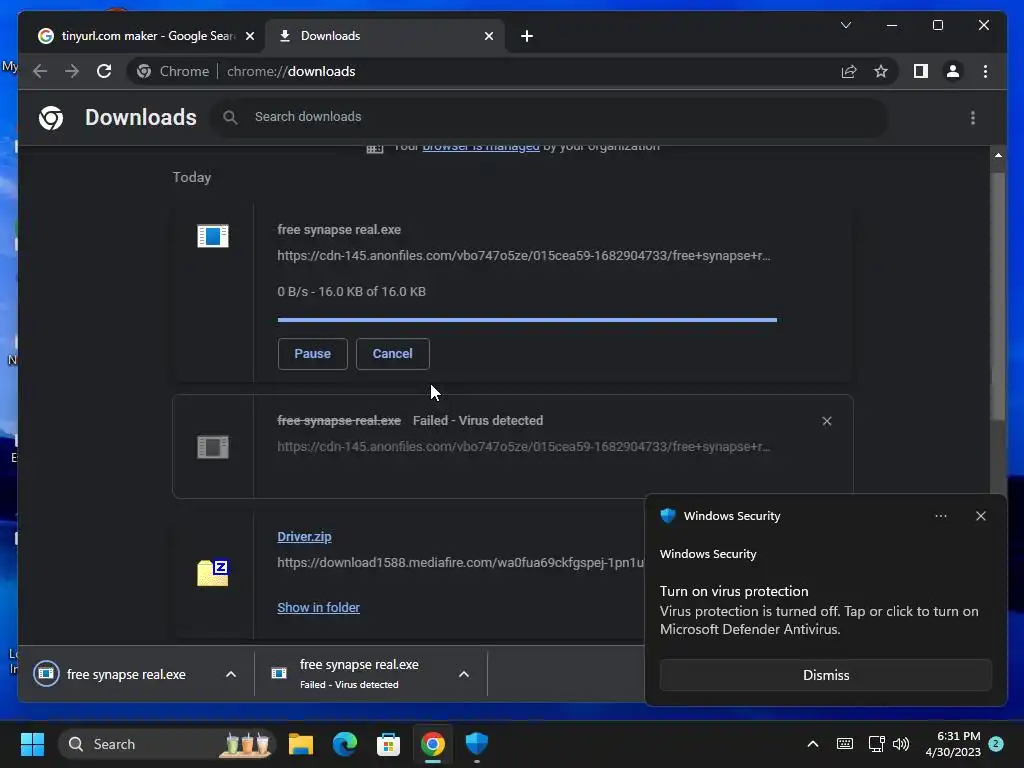Reload the Downloads page
1024x768 pixels.
[104, 71]
